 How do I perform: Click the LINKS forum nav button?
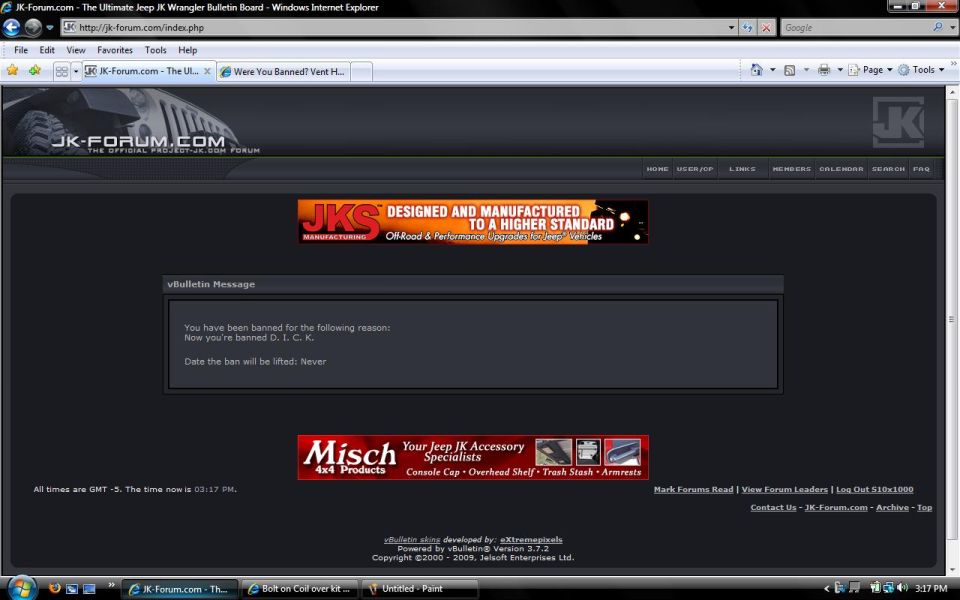pyautogui.click(x=742, y=169)
